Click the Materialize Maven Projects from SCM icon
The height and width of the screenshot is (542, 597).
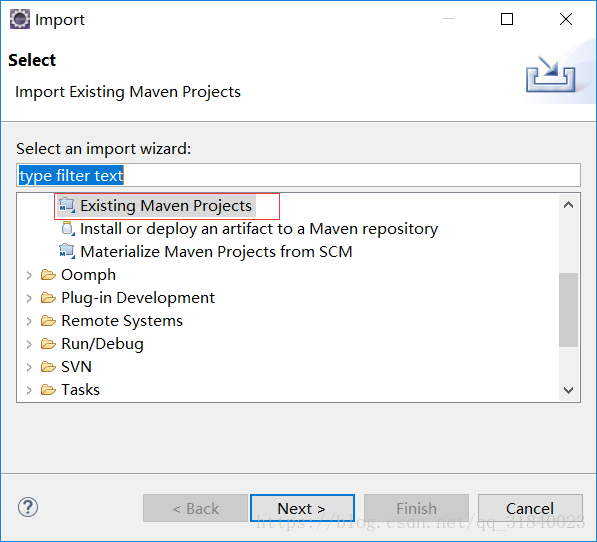click(67, 252)
